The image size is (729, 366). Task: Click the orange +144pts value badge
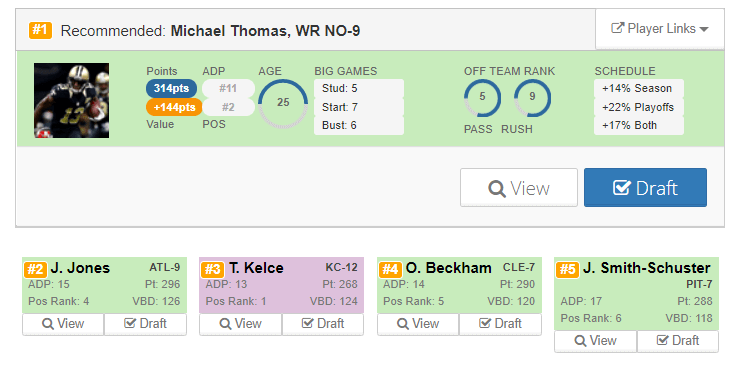(174, 107)
